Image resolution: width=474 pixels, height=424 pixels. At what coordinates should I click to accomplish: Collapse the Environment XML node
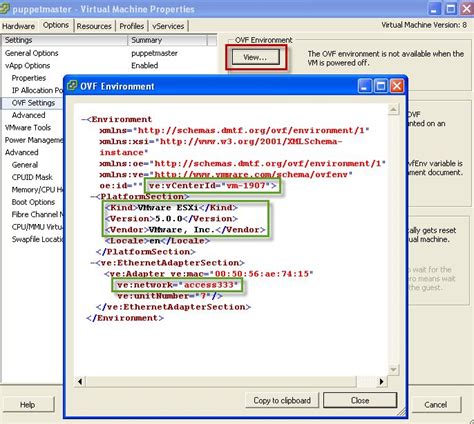84,119
